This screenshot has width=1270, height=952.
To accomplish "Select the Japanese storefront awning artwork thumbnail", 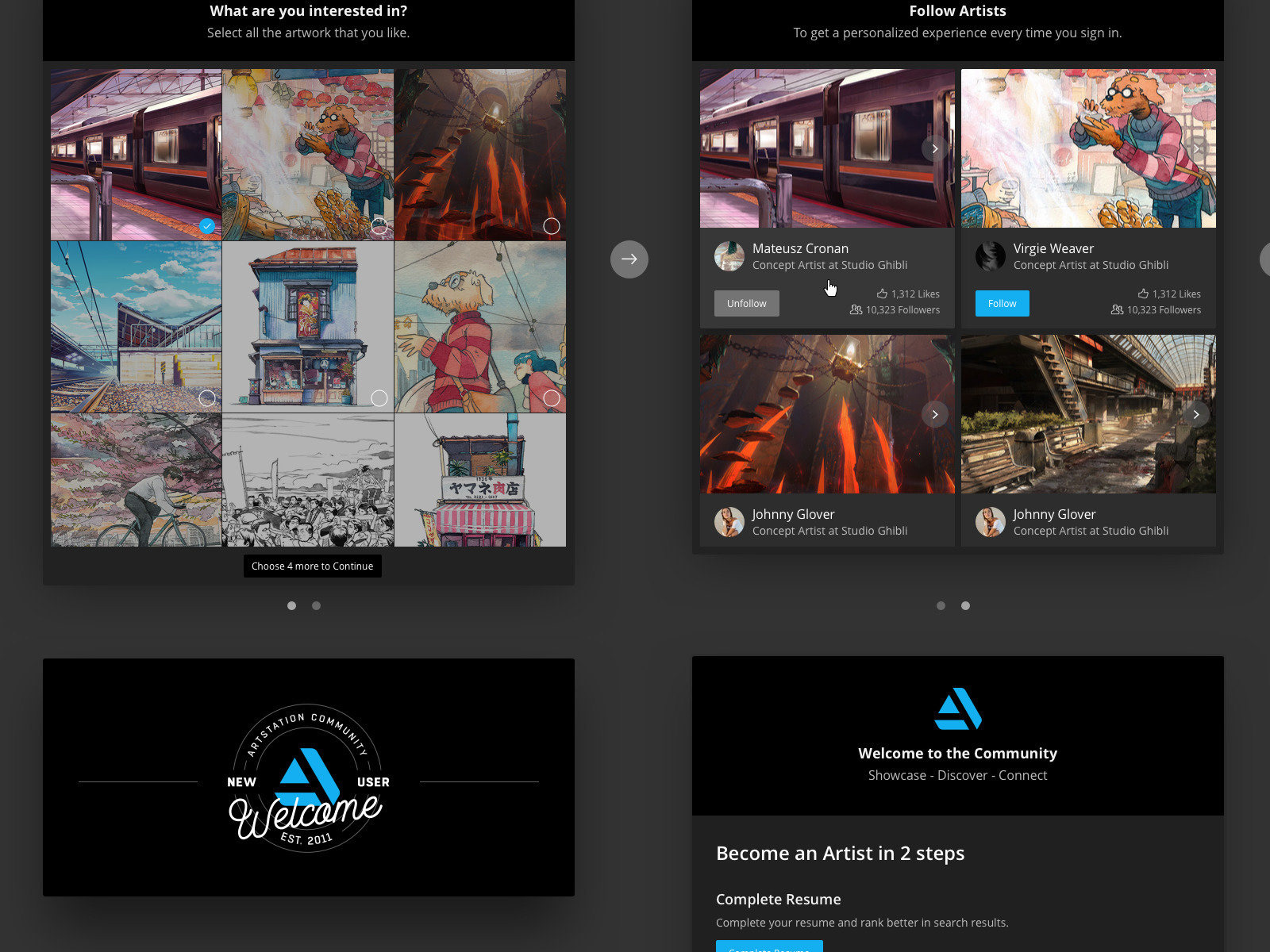I will click(x=480, y=480).
